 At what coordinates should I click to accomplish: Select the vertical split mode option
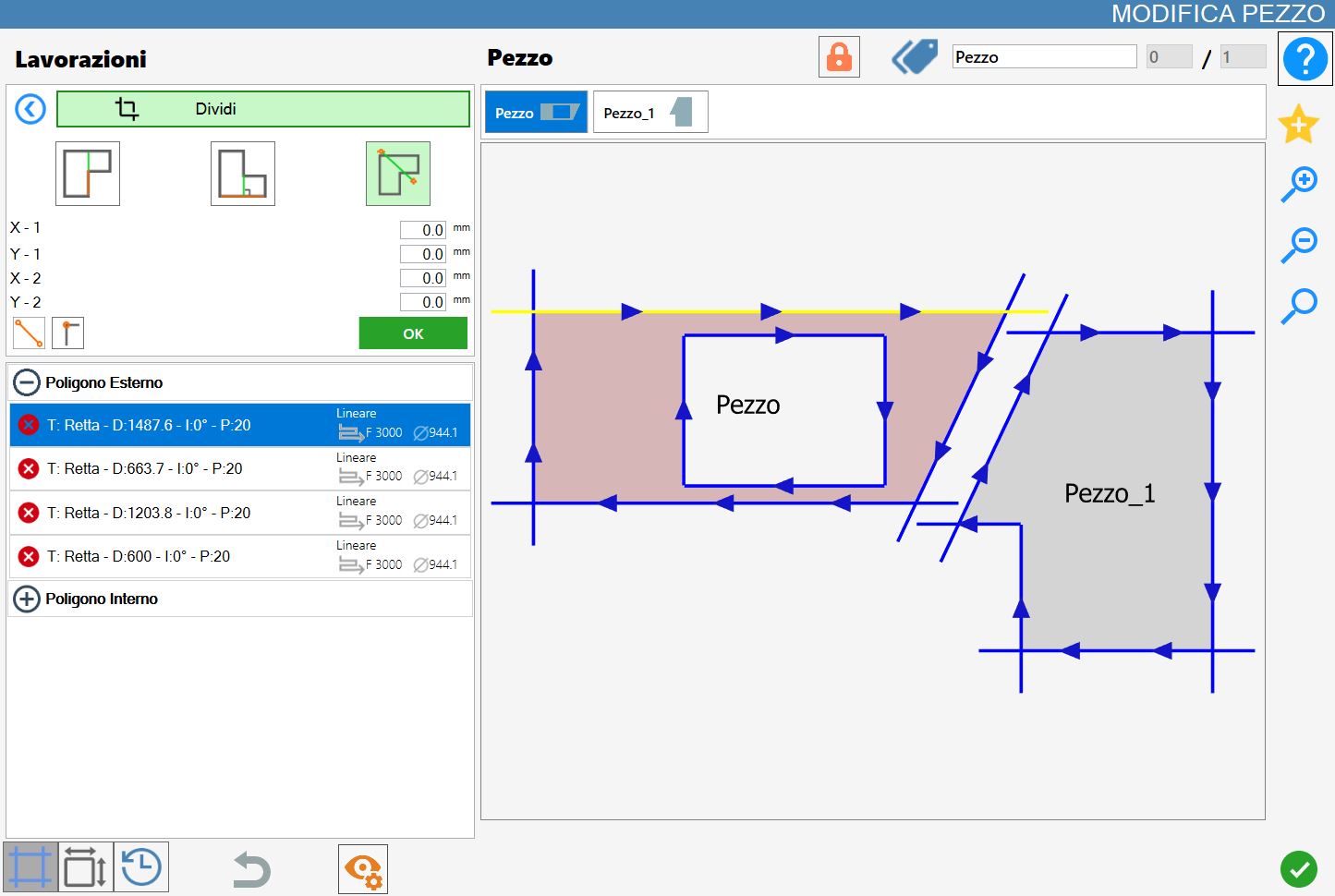(x=88, y=174)
